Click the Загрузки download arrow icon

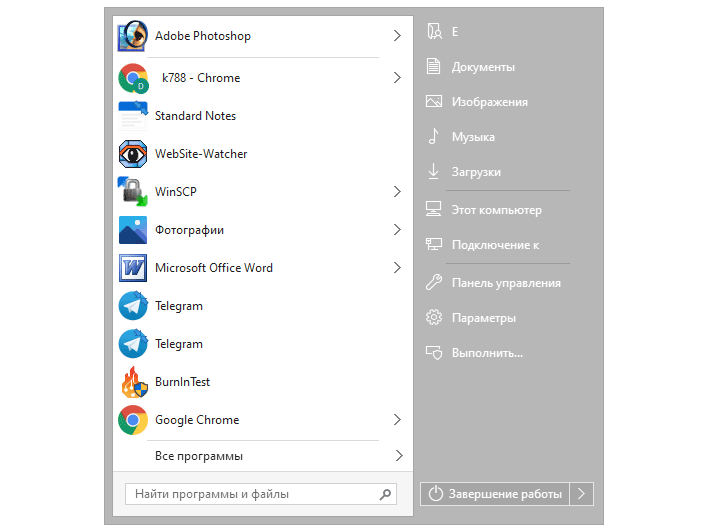(433, 172)
